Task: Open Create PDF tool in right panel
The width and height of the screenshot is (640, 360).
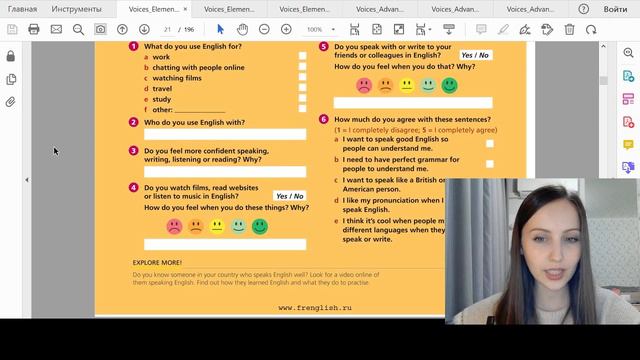Action: tap(628, 122)
